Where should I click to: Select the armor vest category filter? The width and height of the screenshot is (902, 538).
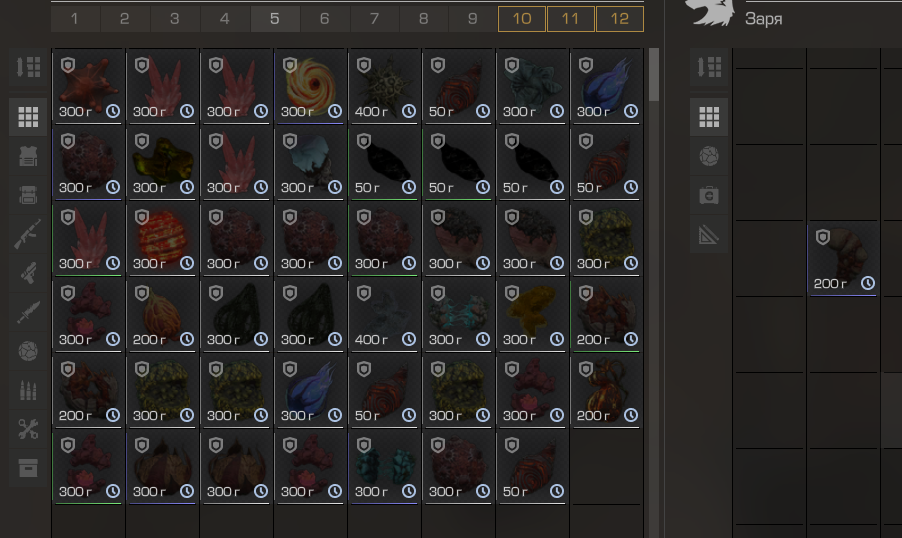pos(28,156)
